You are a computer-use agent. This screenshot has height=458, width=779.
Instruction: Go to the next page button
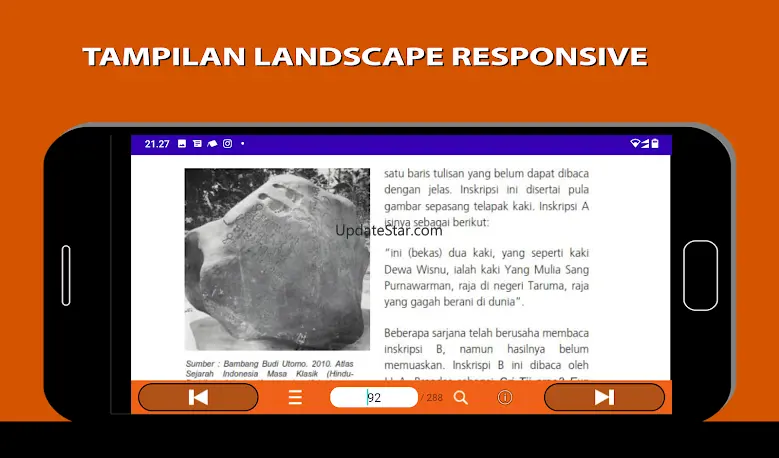604,397
